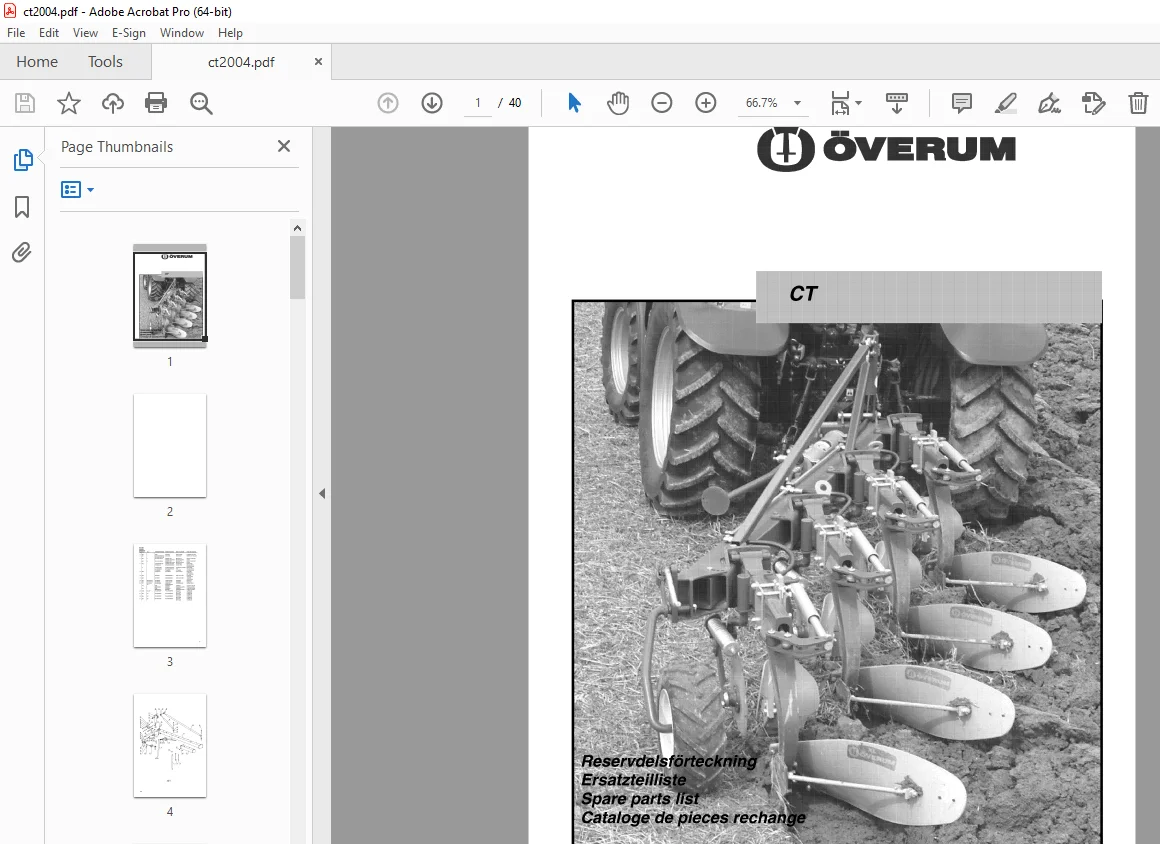Close the ct2004.pdf tab

(x=318, y=62)
